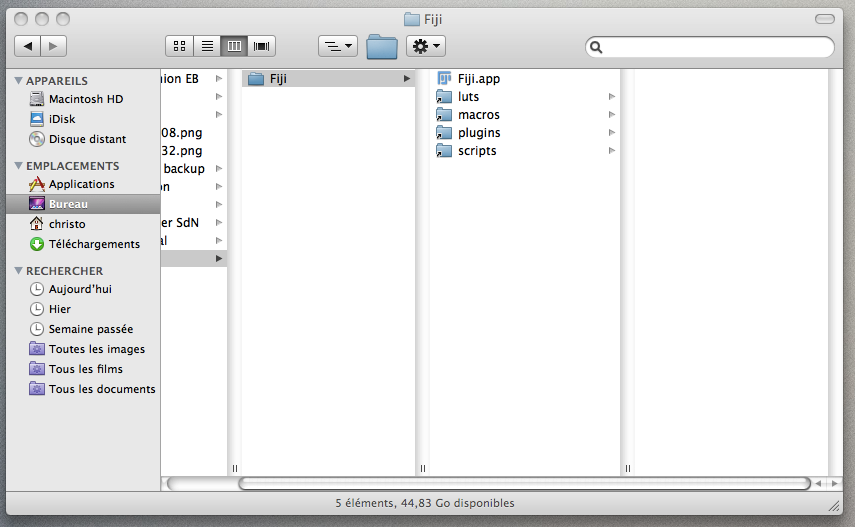
Task: Select the Fiji folder in middle column
Action: [x=328, y=79]
